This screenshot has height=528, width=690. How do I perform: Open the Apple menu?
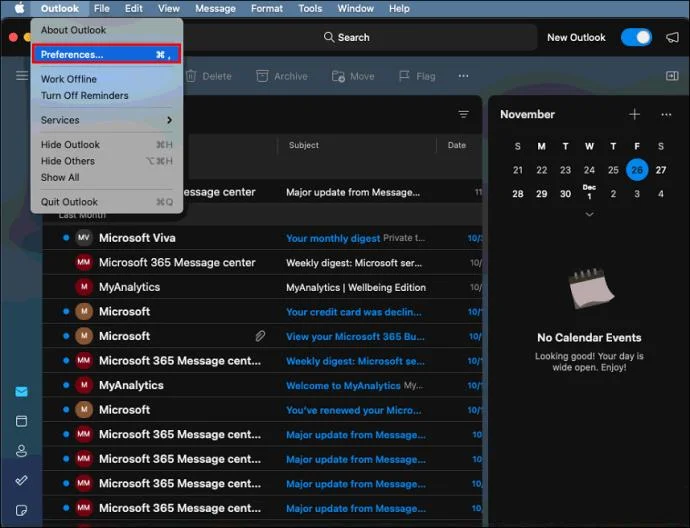click(20, 8)
